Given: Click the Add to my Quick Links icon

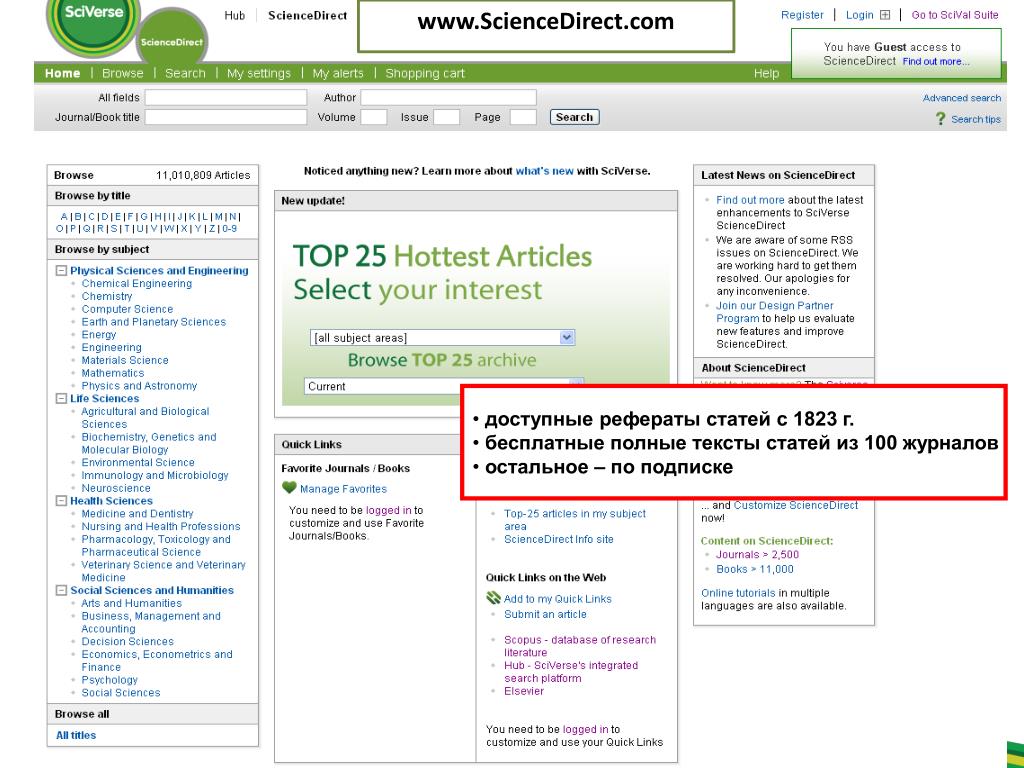Looking at the screenshot, I should point(493,598).
